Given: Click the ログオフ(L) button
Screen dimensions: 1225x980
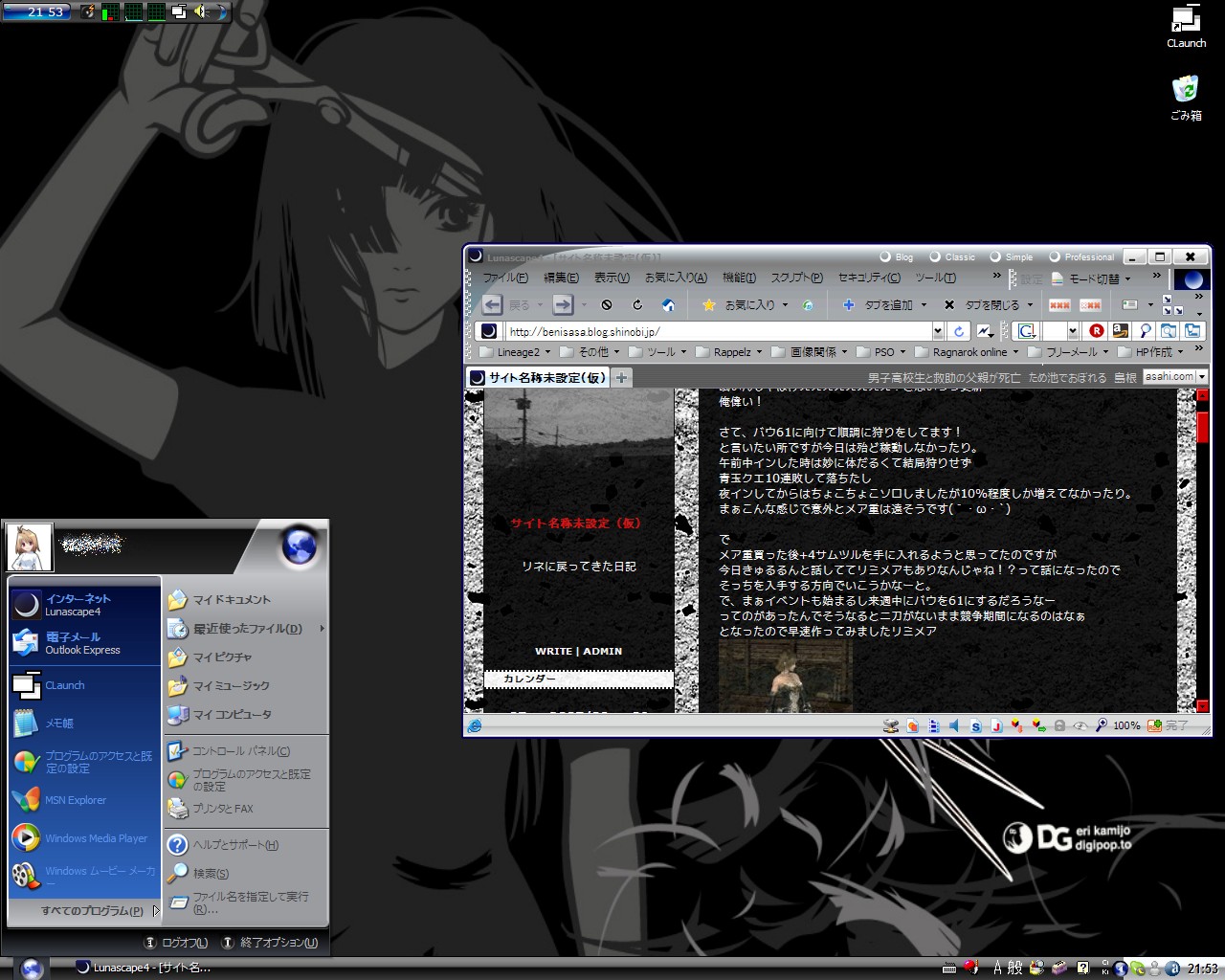Looking at the screenshot, I should [x=176, y=943].
